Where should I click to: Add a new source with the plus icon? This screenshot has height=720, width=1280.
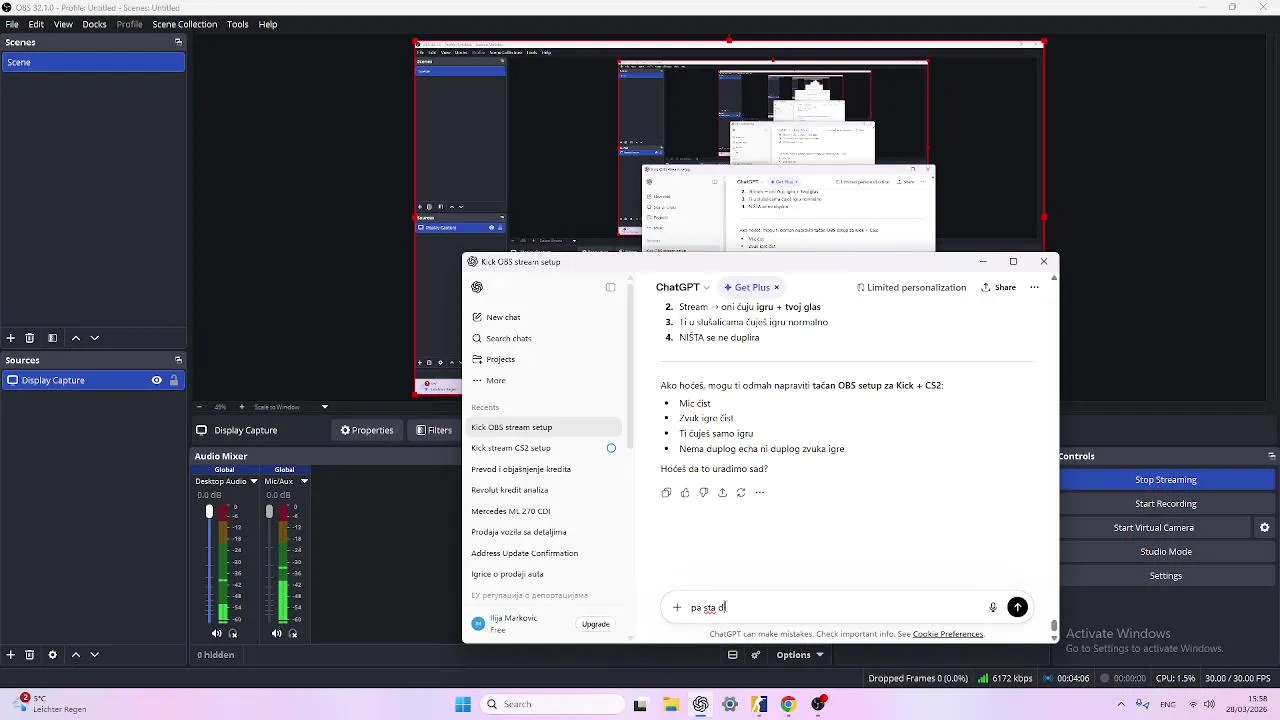pos(10,655)
